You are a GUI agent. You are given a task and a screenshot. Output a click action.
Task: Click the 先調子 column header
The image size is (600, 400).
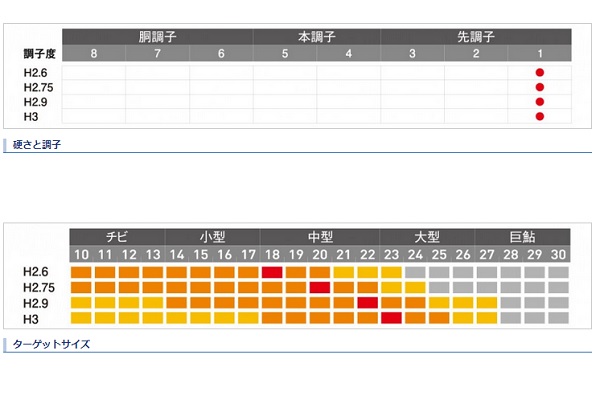tap(476, 37)
